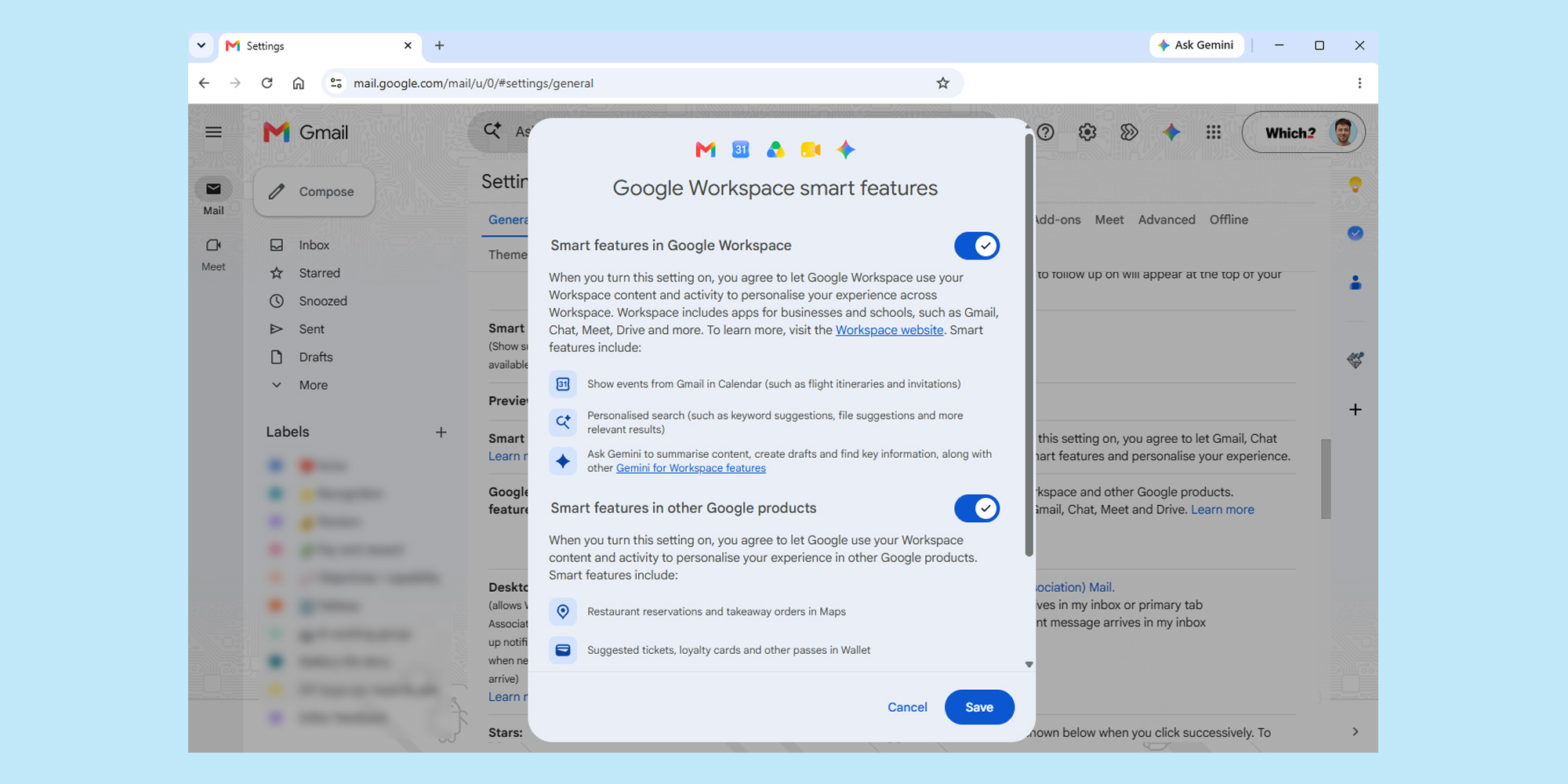Open Gemini for Workspace features link
Screen dimensions: 1568x784
pyautogui.click(x=691, y=468)
